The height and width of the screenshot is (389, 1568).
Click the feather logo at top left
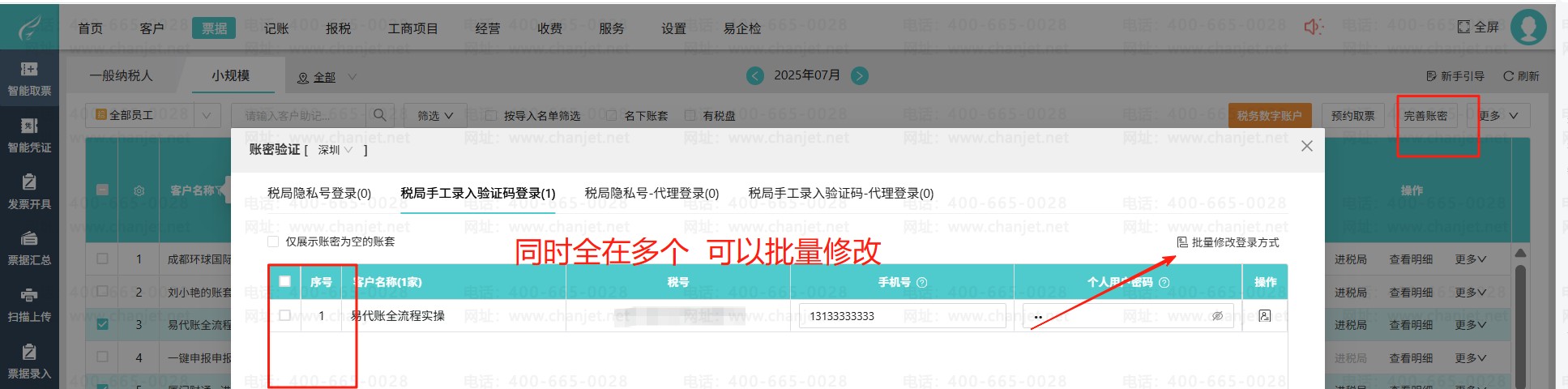point(29,28)
